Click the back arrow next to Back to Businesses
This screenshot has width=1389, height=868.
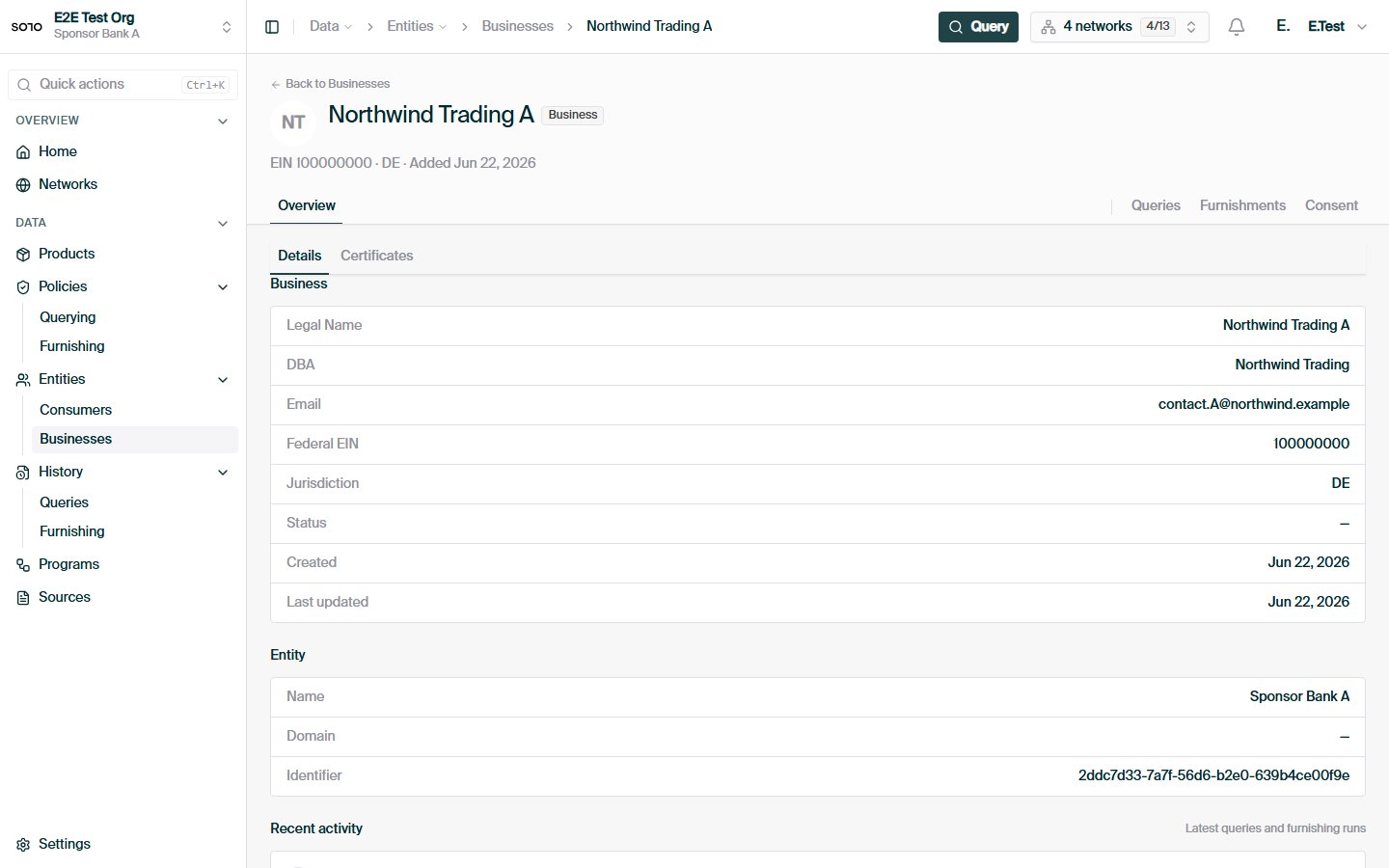[276, 84]
